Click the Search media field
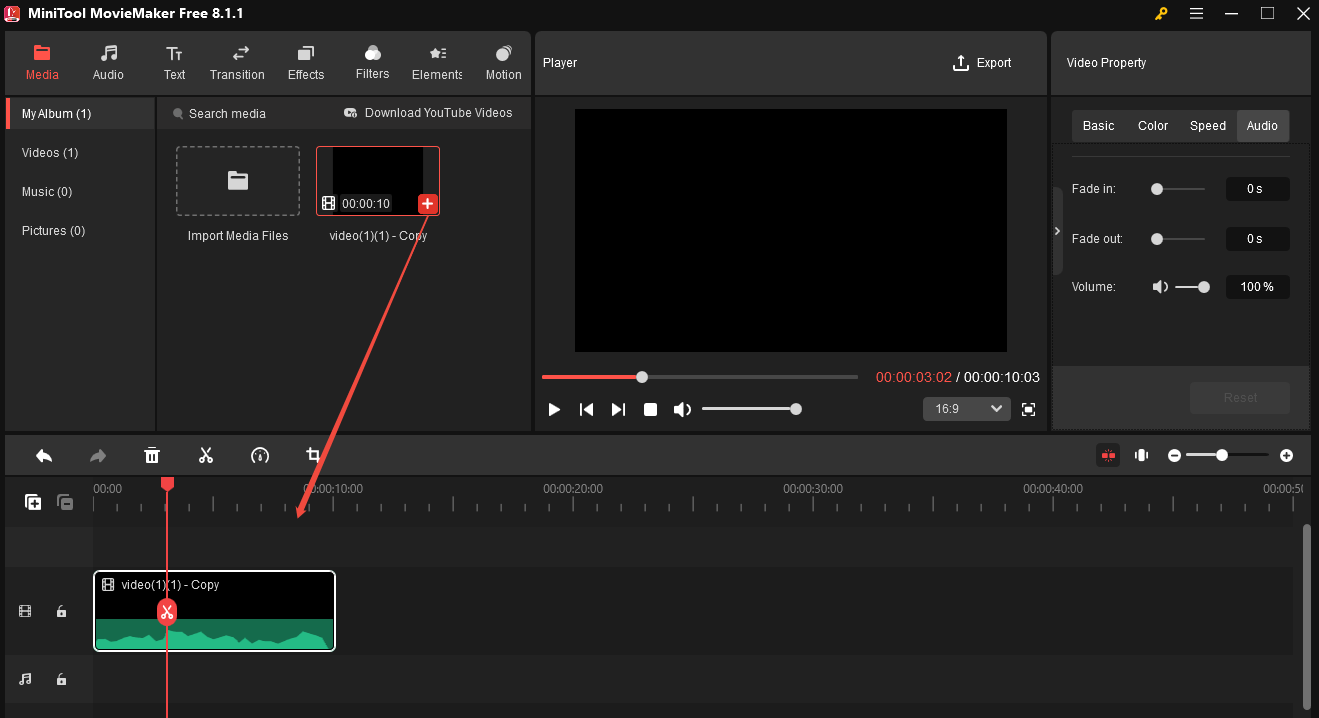Image resolution: width=1319 pixels, height=718 pixels. 227,113
